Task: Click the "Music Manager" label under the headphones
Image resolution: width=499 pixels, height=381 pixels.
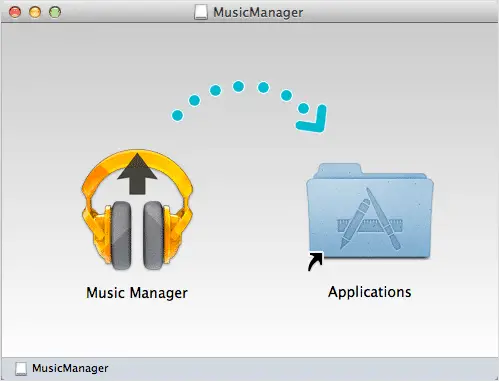Action: click(x=137, y=293)
